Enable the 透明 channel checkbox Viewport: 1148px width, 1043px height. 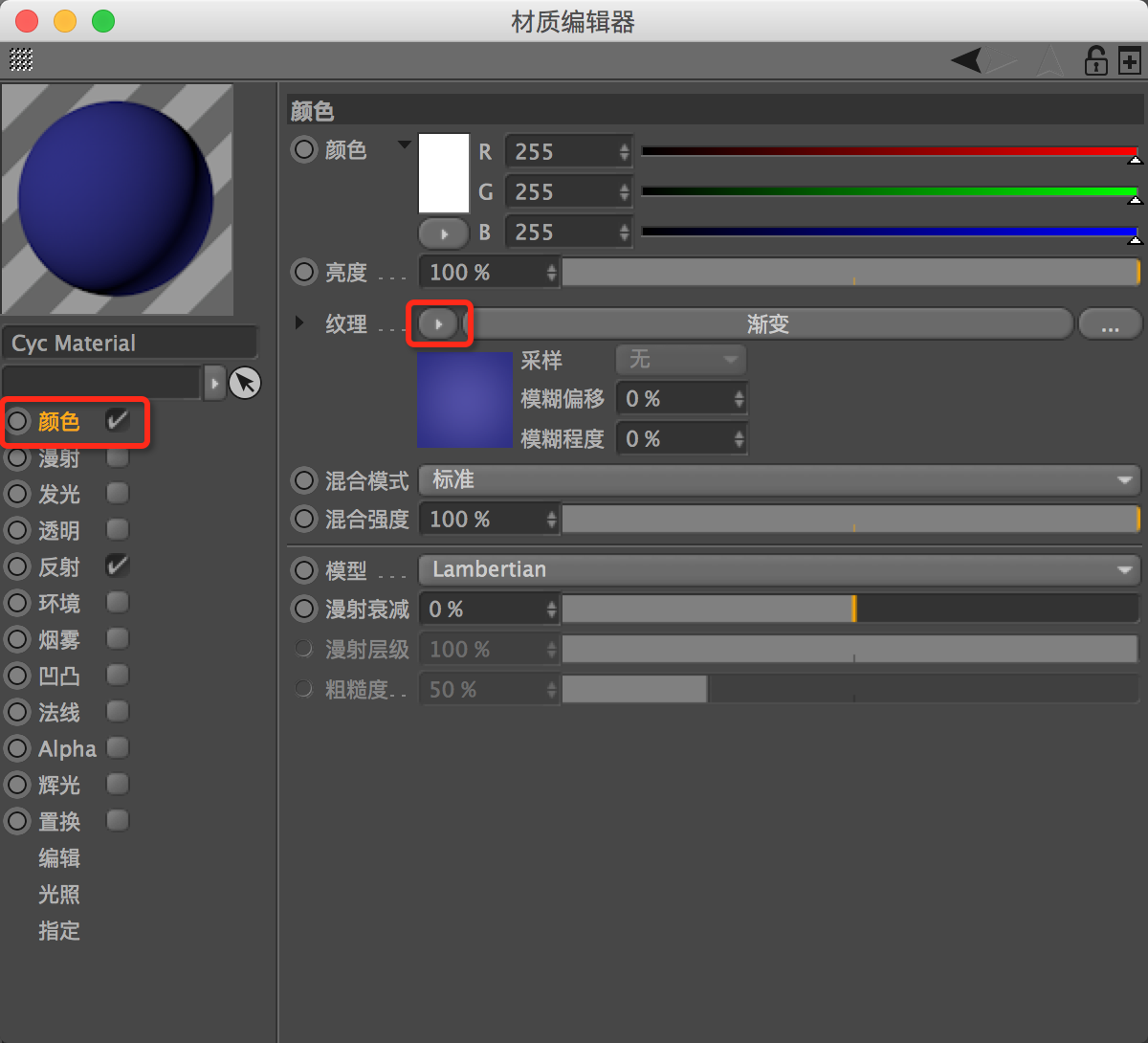[118, 529]
